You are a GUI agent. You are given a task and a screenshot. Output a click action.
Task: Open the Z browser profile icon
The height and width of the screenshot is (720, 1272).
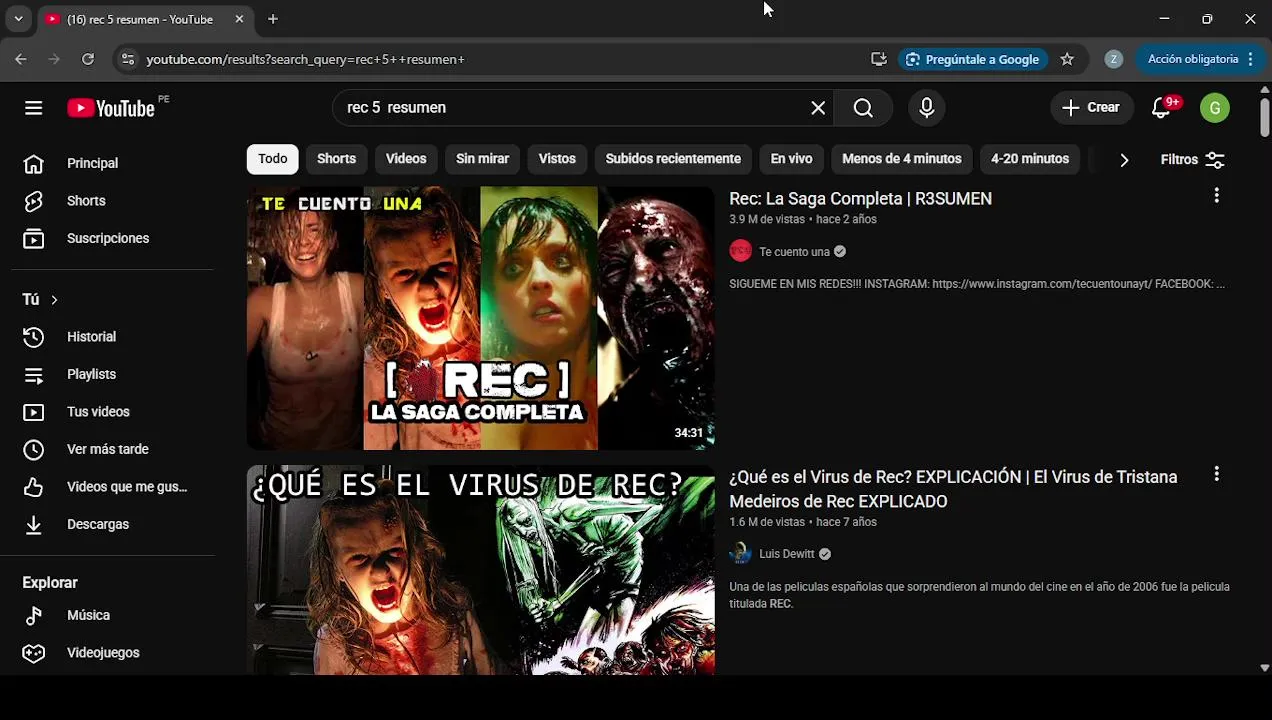1113,59
